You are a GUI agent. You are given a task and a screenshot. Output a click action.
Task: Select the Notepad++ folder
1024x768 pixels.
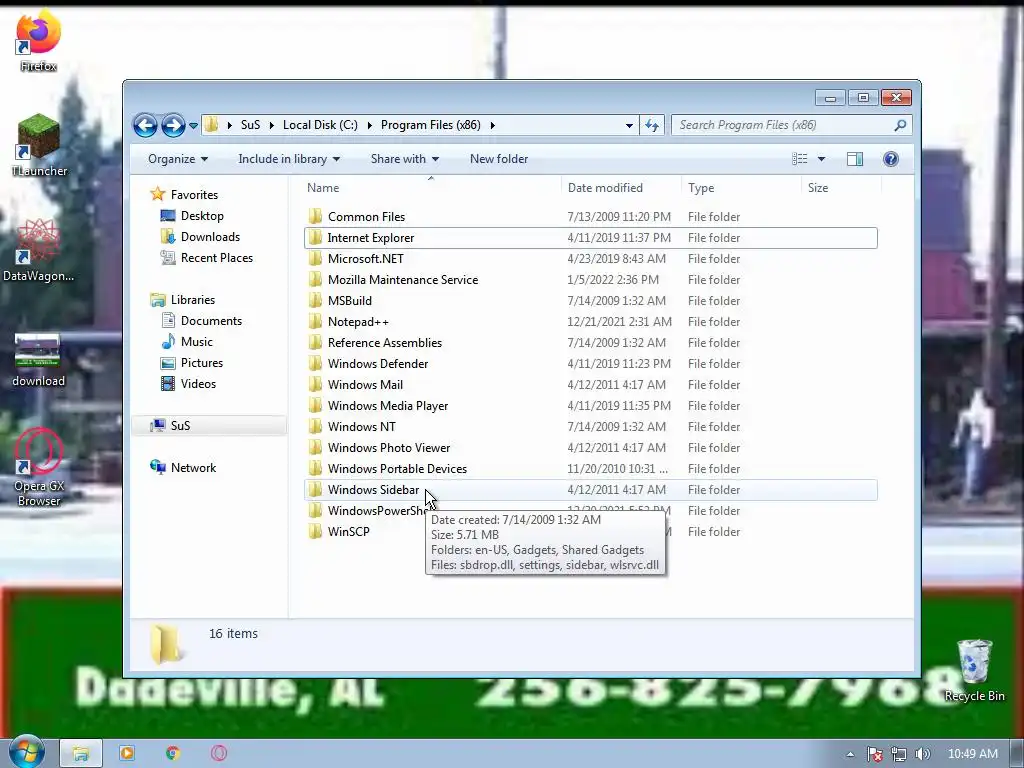tap(590, 321)
